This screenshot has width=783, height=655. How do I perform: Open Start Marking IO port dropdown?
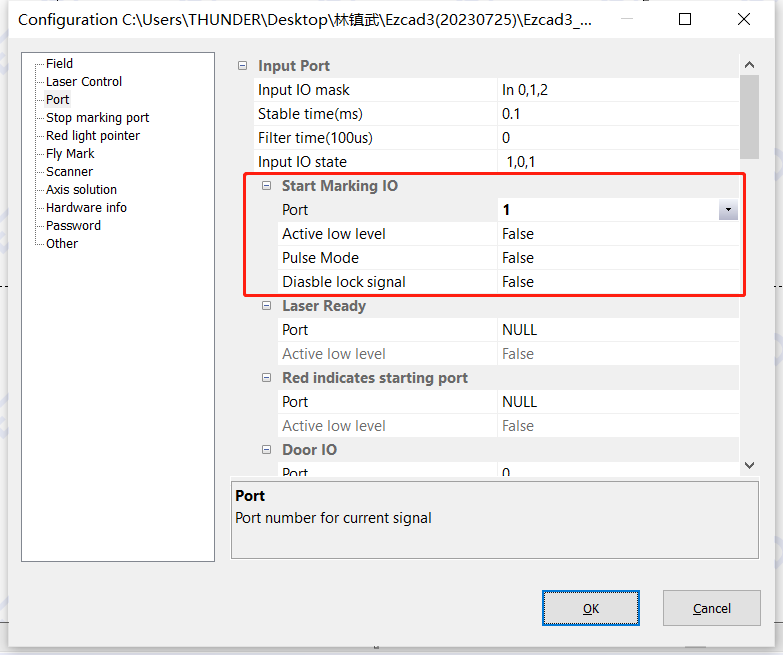728,210
